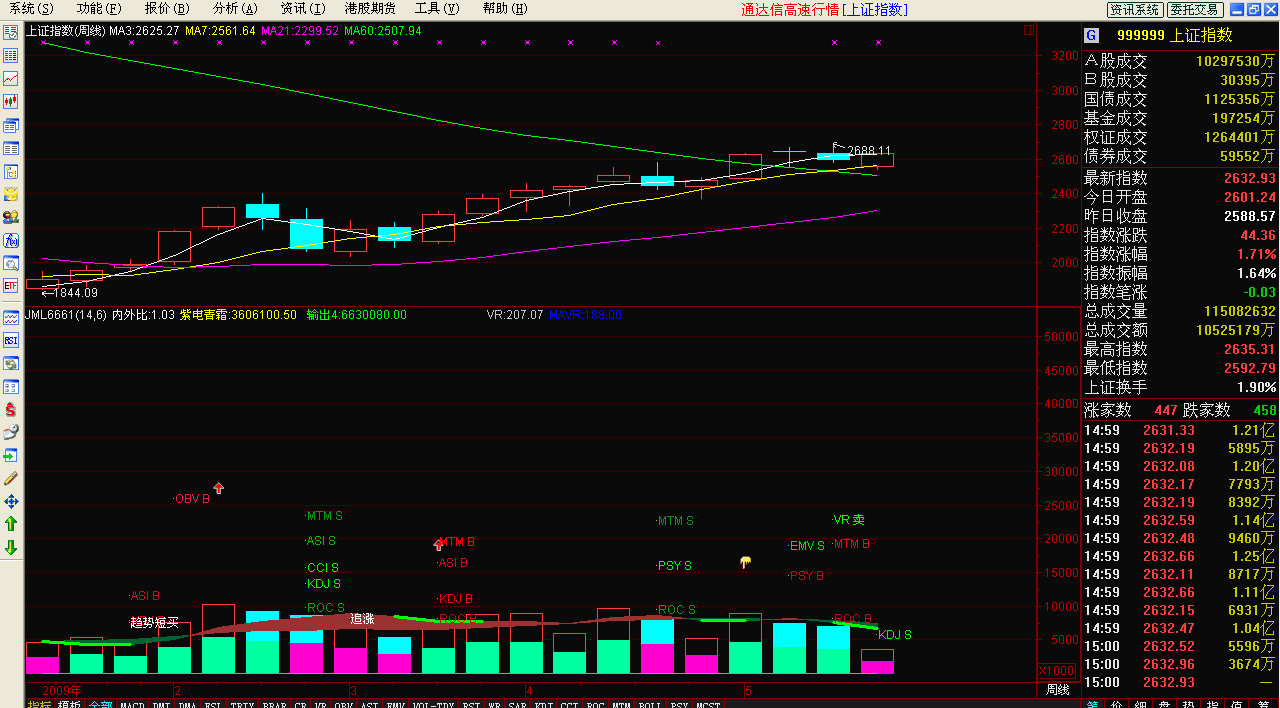
Task: Open the f(x) formula icon
Action: tap(11, 240)
